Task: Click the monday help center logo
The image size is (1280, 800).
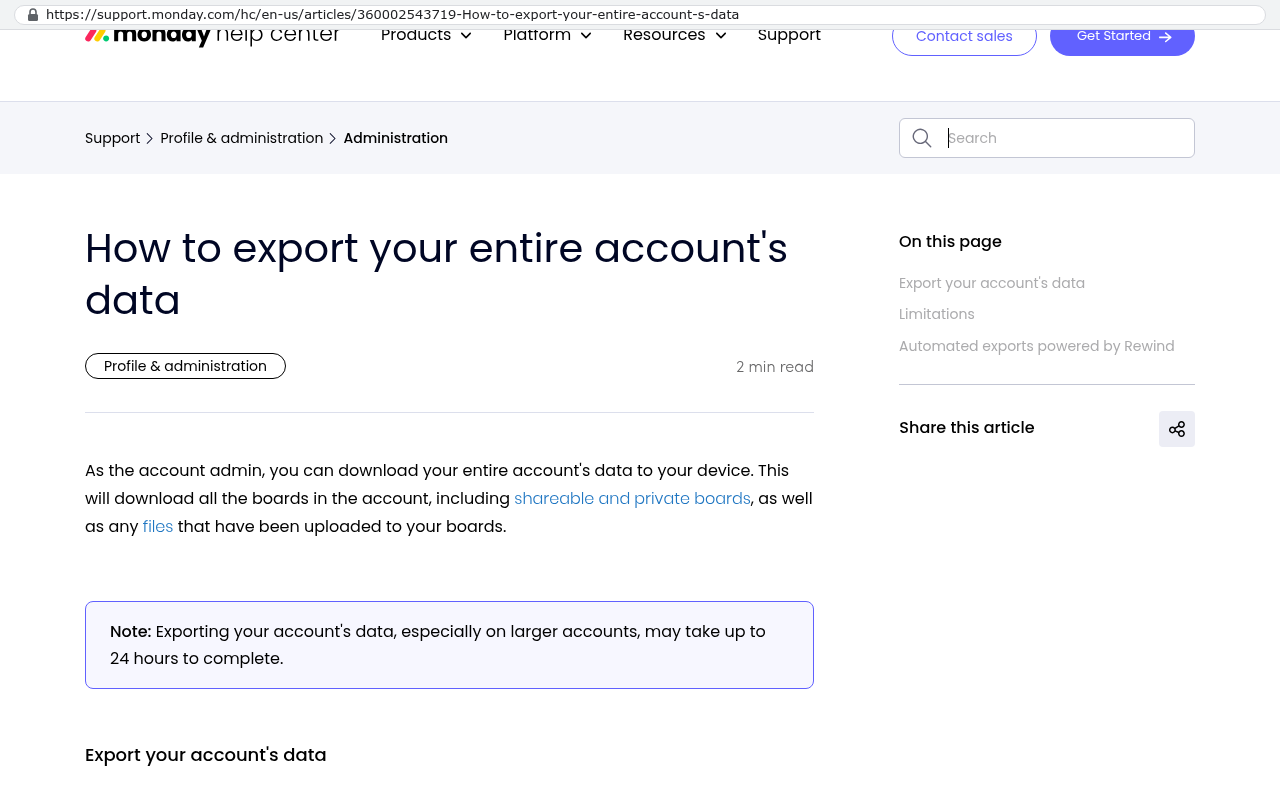Action: [x=212, y=36]
